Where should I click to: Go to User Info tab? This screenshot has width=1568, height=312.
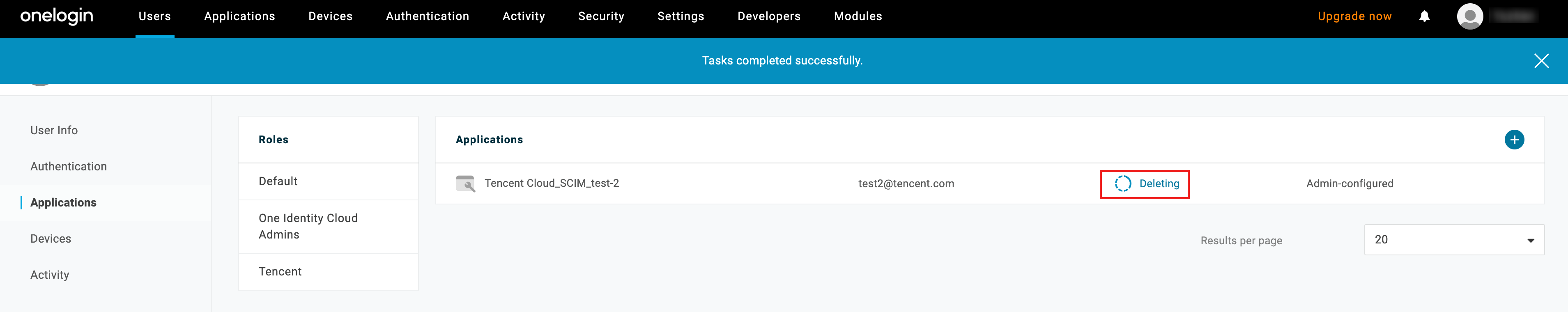pyautogui.click(x=54, y=130)
